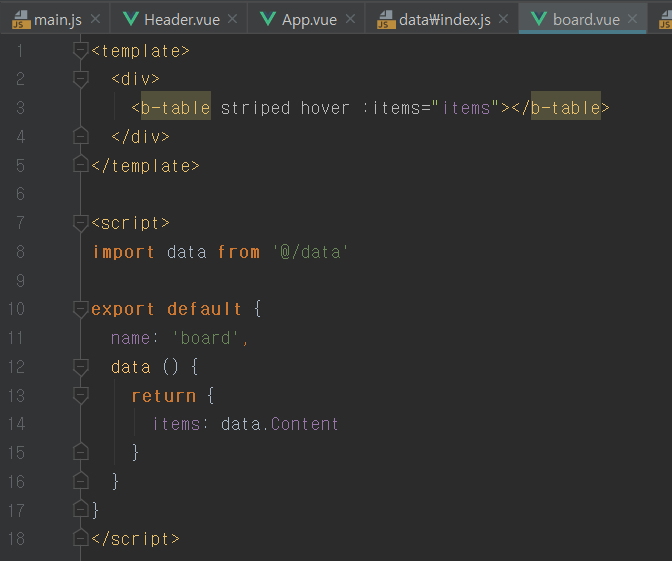The height and width of the screenshot is (561, 672).
Task: Click the closing b-table tag name
Action: (566, 108)
